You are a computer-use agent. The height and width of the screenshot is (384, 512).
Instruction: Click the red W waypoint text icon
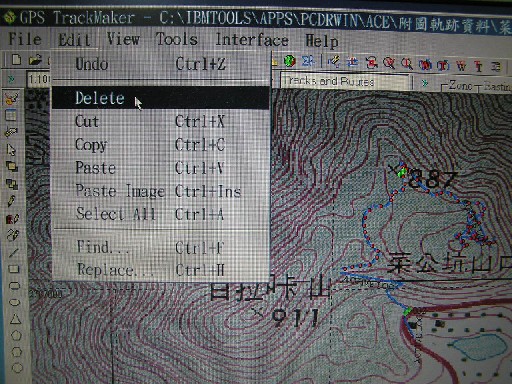coord(461,66)
